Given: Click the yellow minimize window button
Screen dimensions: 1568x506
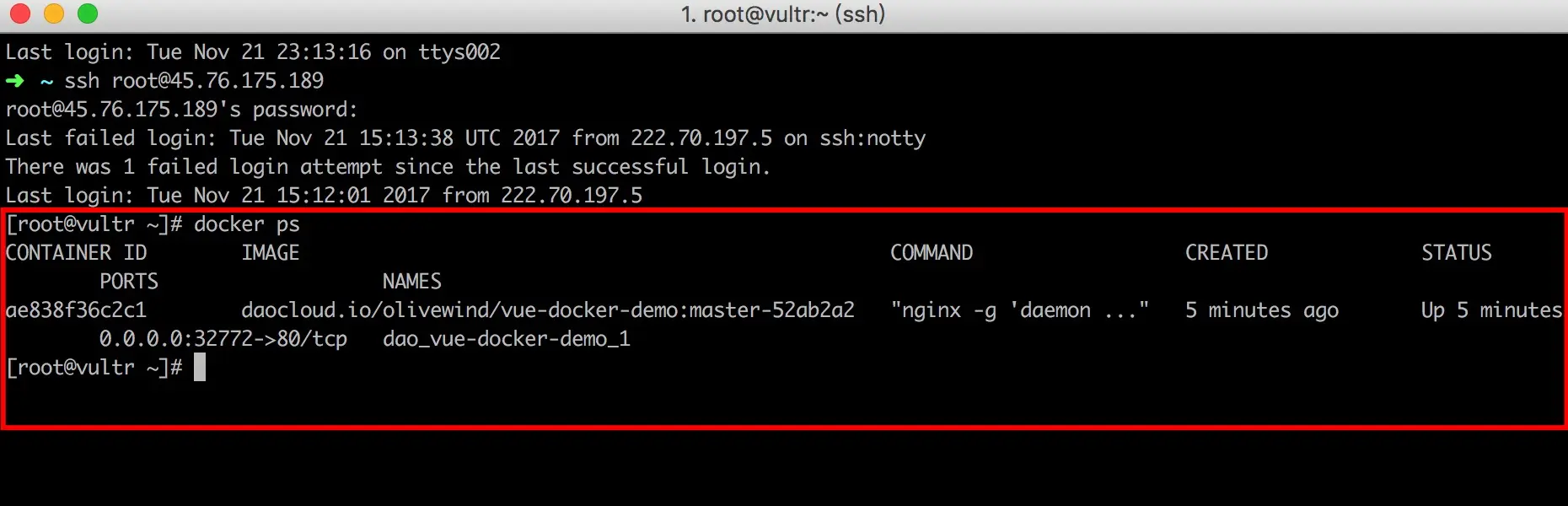Looking at the screenshot, I should click(53, 13).
